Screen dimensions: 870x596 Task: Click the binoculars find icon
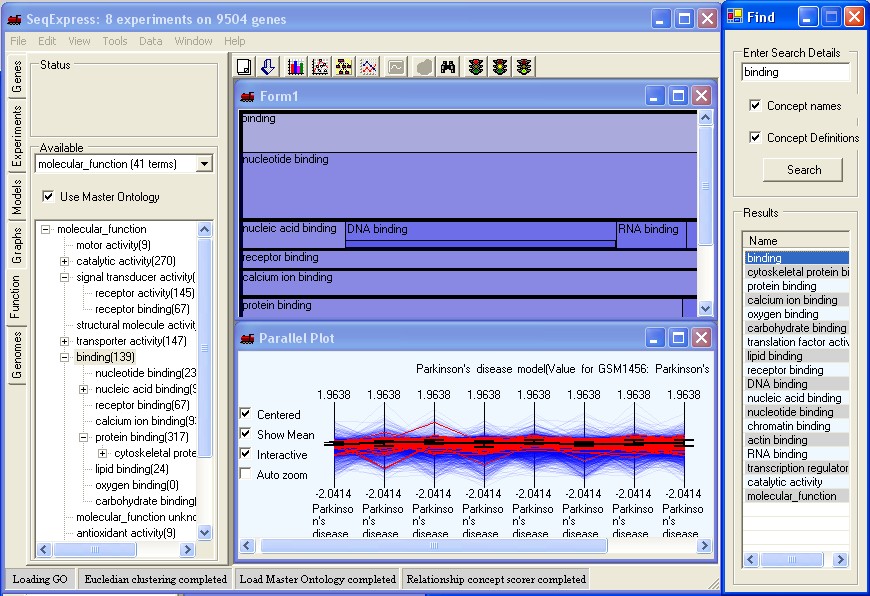pos(449,67)
